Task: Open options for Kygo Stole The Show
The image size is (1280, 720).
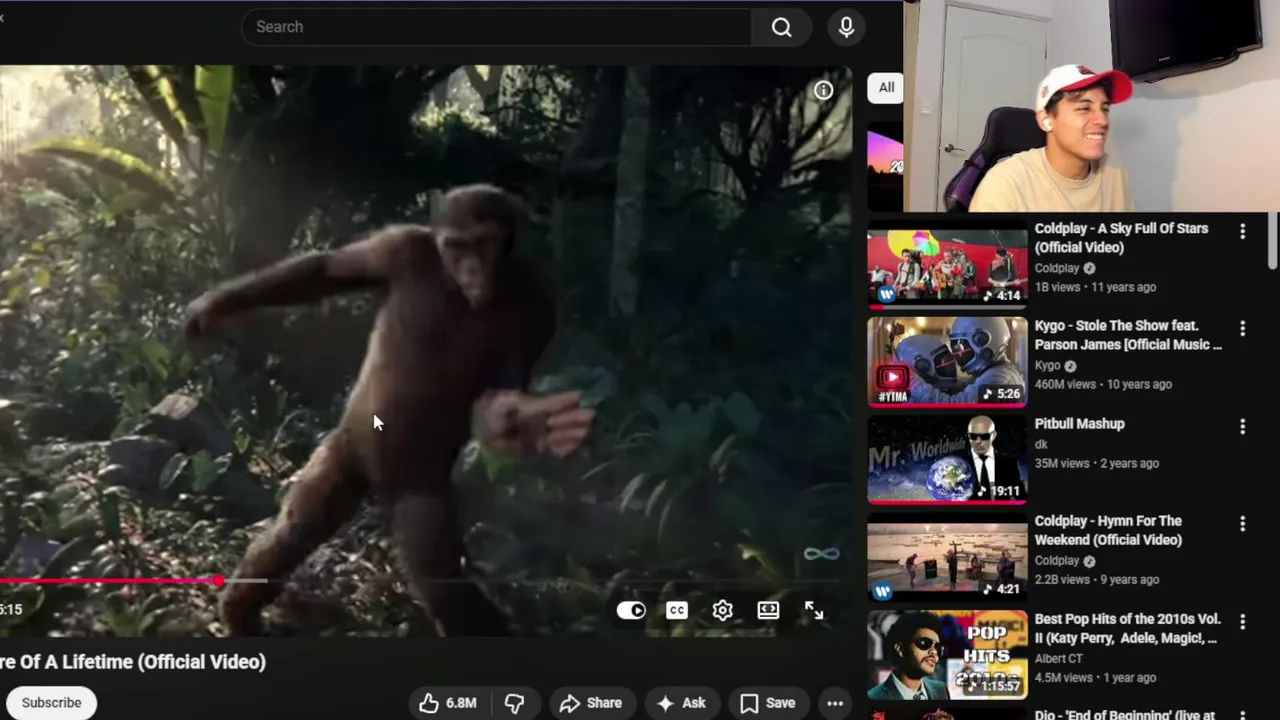Action: (1242, 329)
